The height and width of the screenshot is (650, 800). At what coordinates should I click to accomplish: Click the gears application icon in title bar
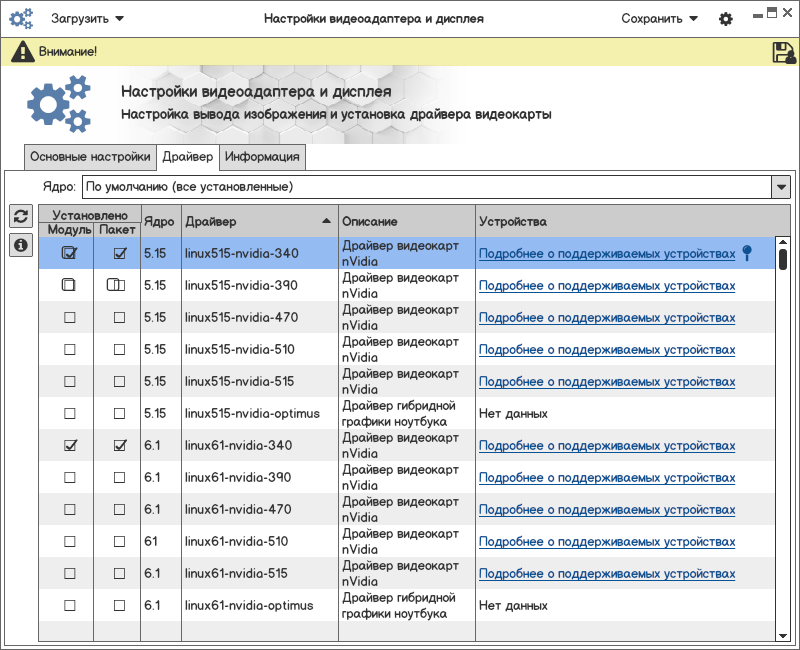click(21, 18)
